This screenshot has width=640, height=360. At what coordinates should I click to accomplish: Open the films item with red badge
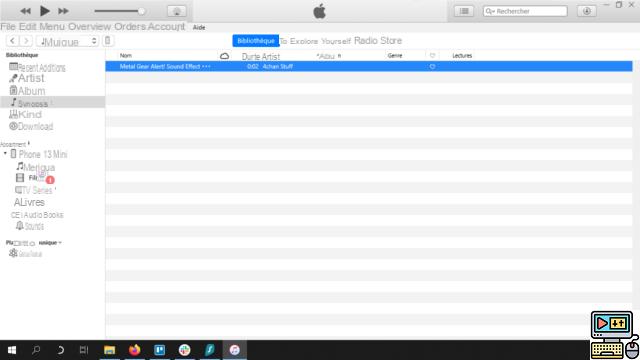point(35,178)
